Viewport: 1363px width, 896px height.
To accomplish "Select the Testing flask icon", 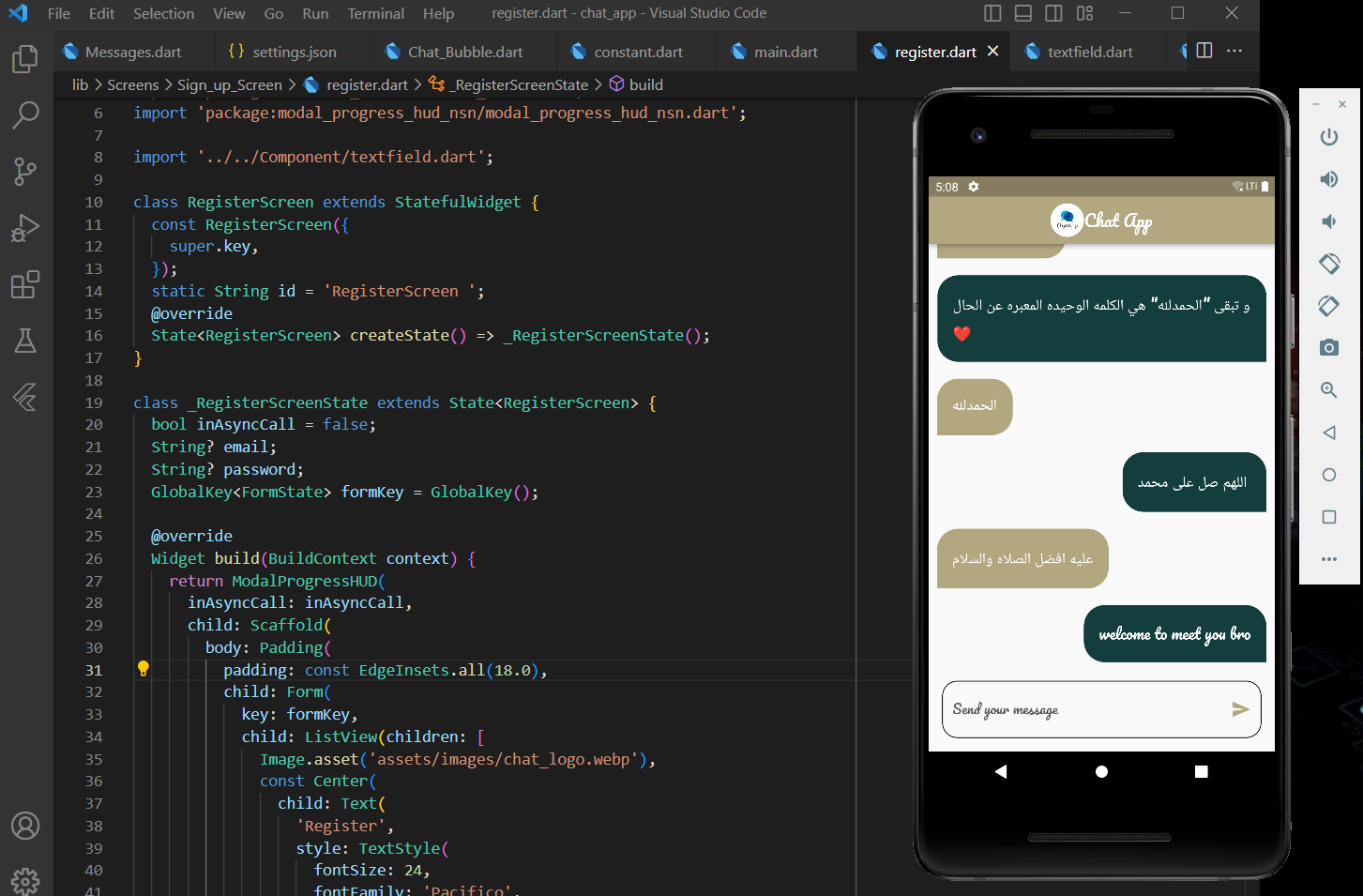I will click(27, 341).
